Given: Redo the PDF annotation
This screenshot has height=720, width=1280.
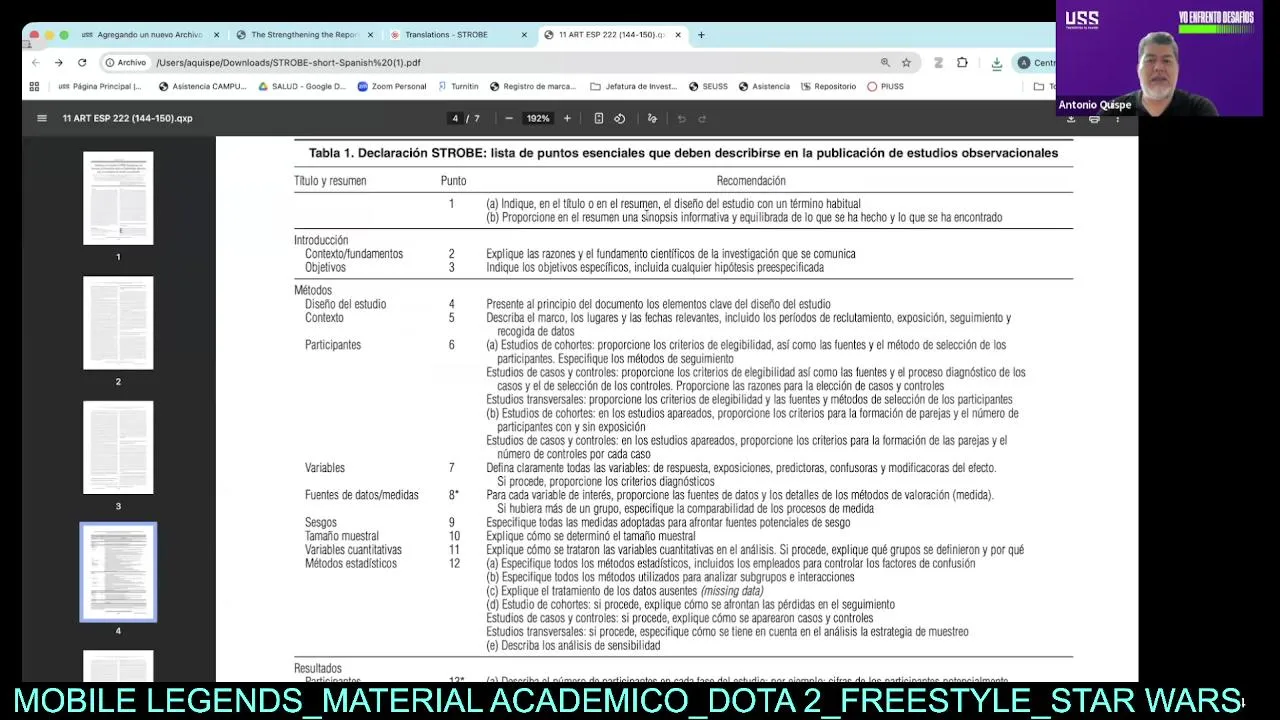Looking at the screenshot, I should (702, 118).
